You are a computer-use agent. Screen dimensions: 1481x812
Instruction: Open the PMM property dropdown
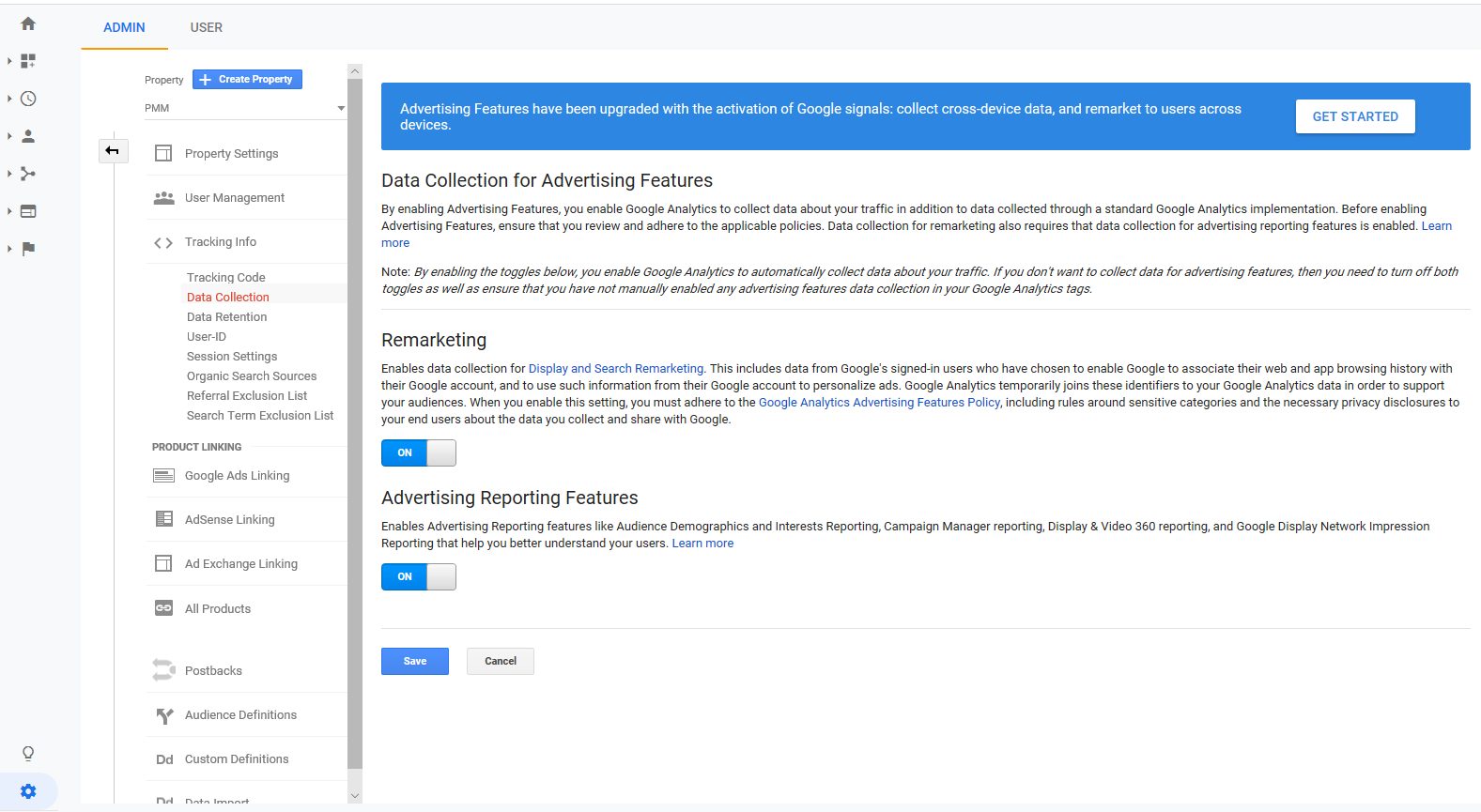244,108
